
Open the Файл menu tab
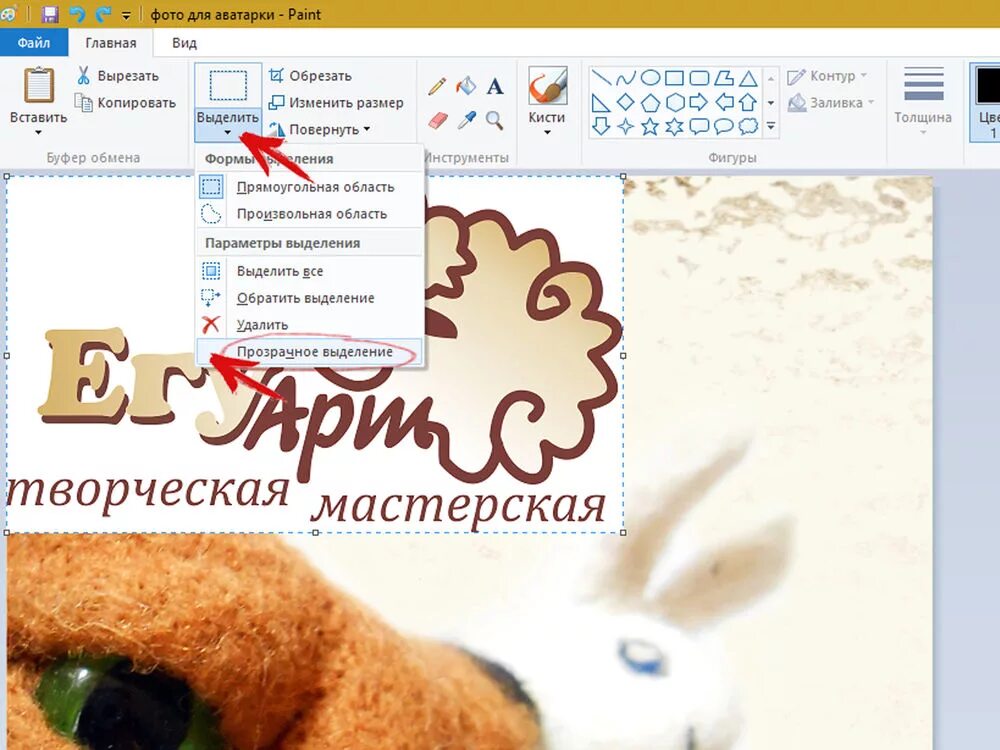[x=34, y=43]
